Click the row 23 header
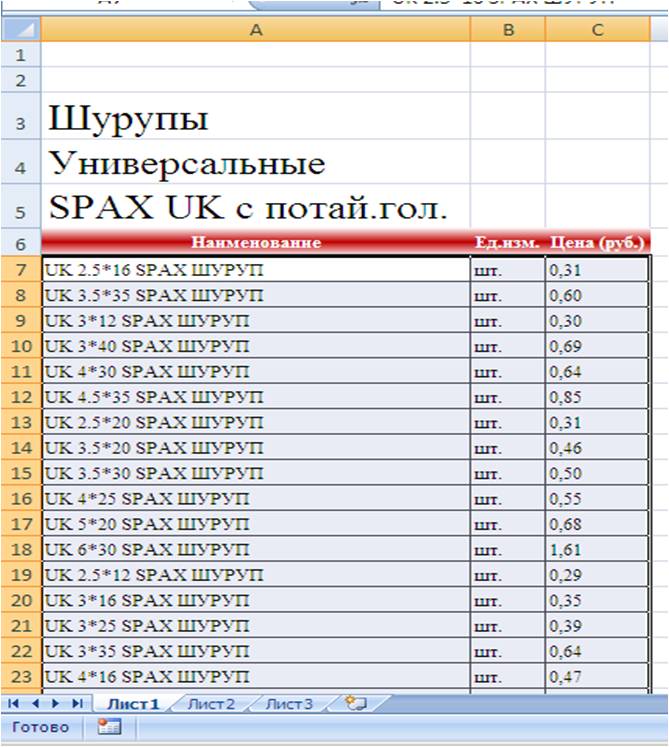The image size is (669, 747). point(20,675)
